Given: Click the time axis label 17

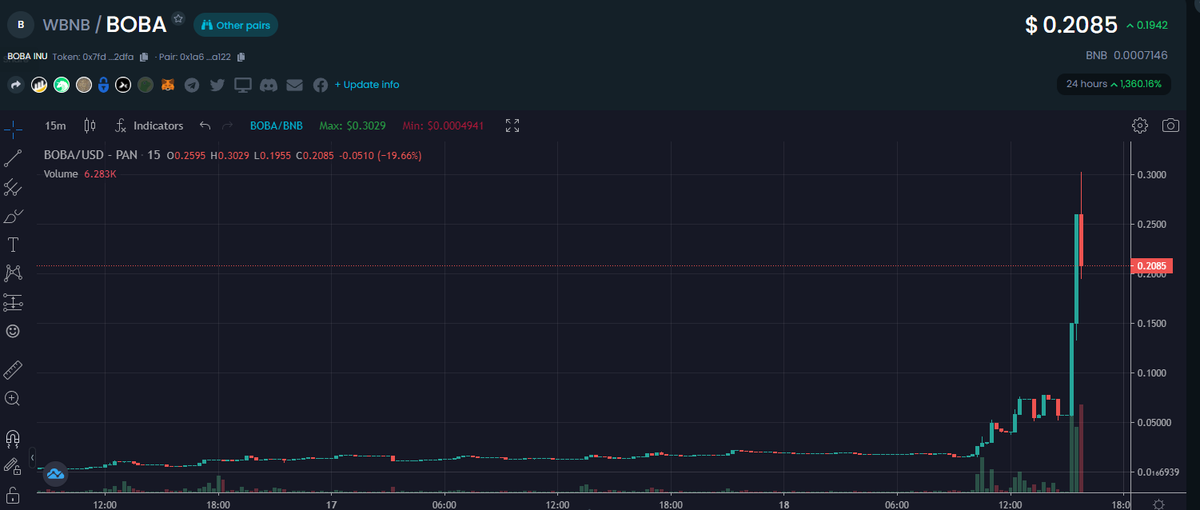Looking at the screenshot, I should [331, 504].
